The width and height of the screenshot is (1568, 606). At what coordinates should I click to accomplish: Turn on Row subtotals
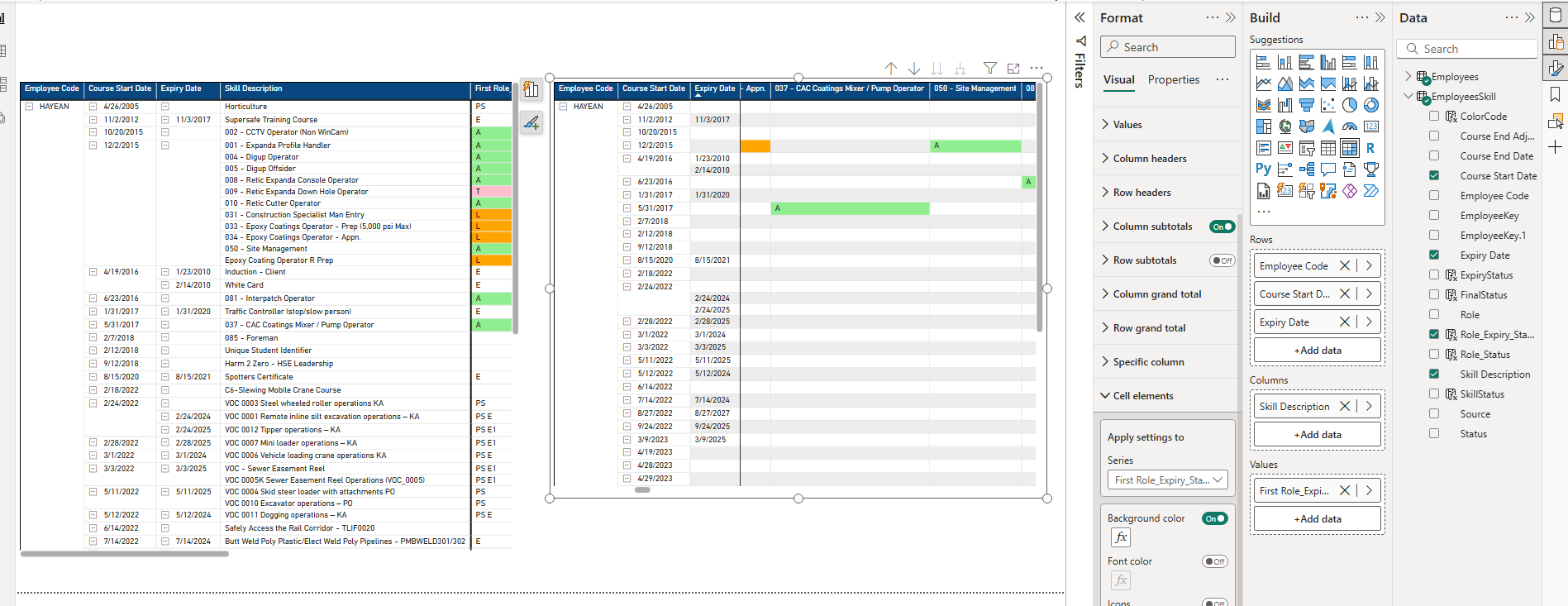[1222, 260]
